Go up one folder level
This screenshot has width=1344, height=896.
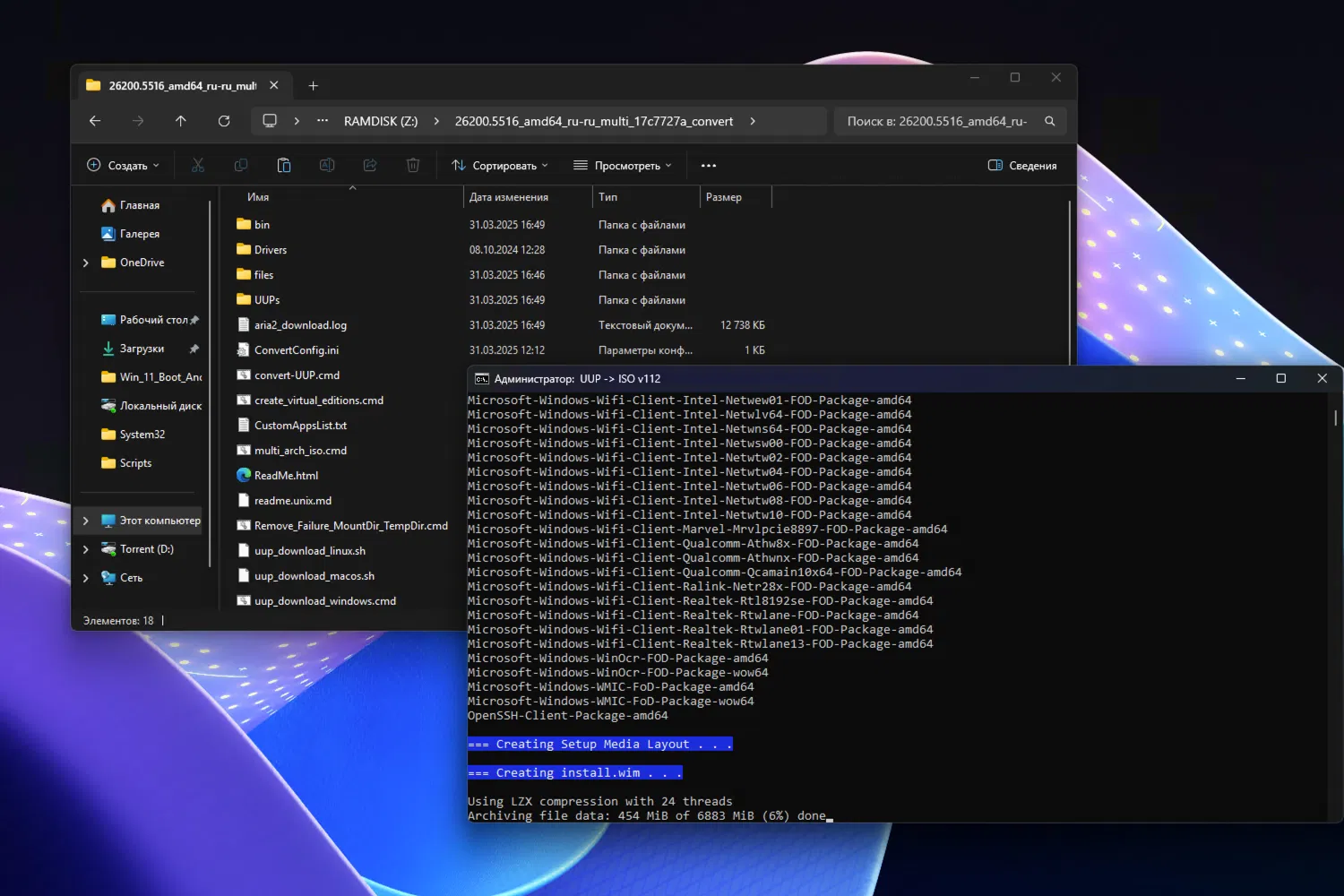point(181,121)
